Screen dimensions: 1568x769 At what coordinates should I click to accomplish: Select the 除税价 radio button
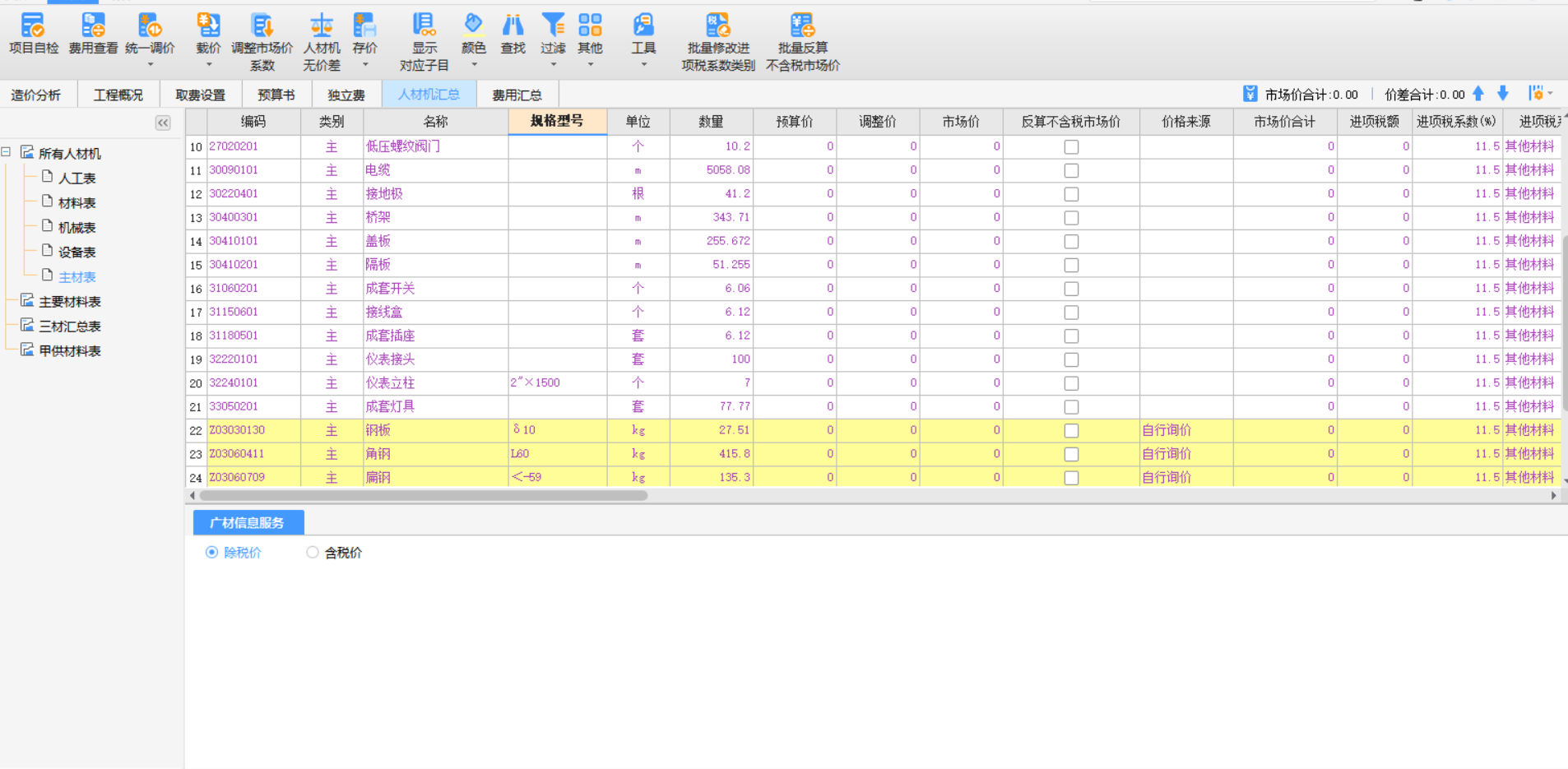pyautogui.click(x=211, y=553)
